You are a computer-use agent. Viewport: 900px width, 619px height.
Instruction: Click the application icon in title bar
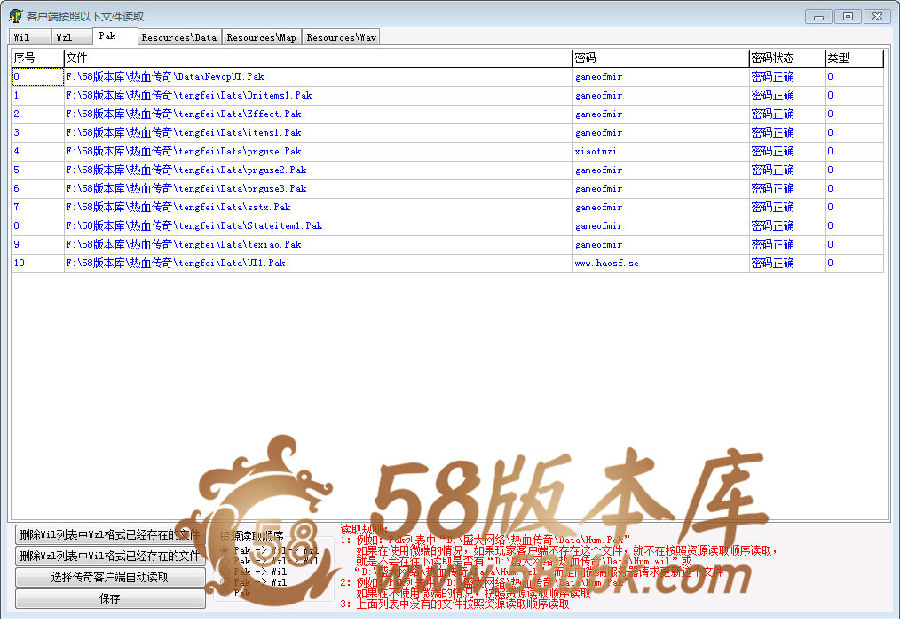point(16,16)
